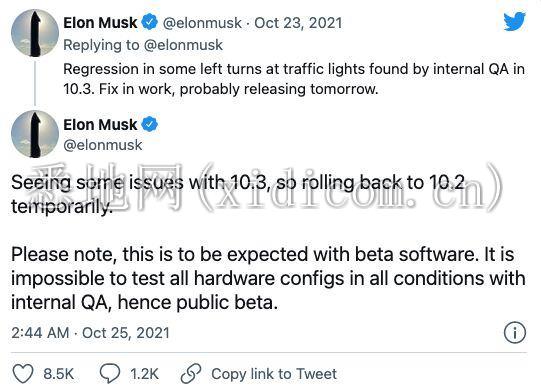
Task: Click the Twitter bird logo
Action: point(514,21)
